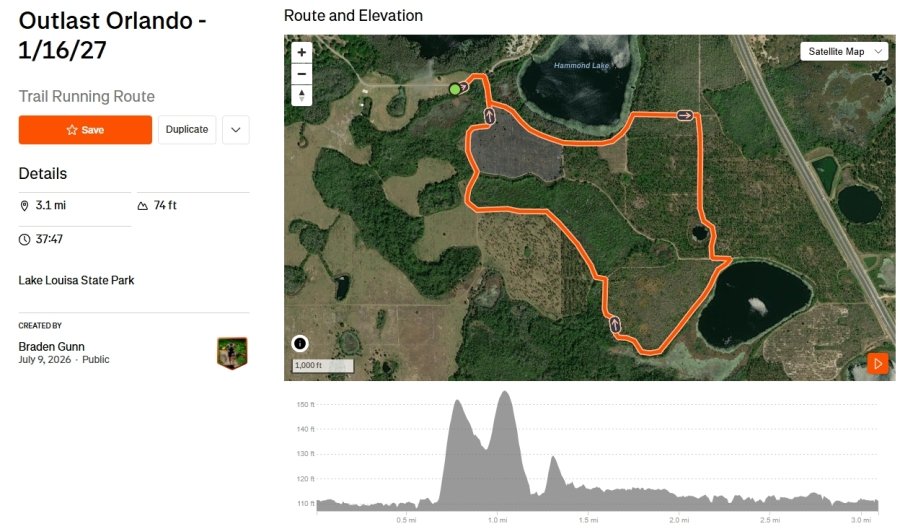Click the northbound arrow near Hammond Lake

[489, 116]
